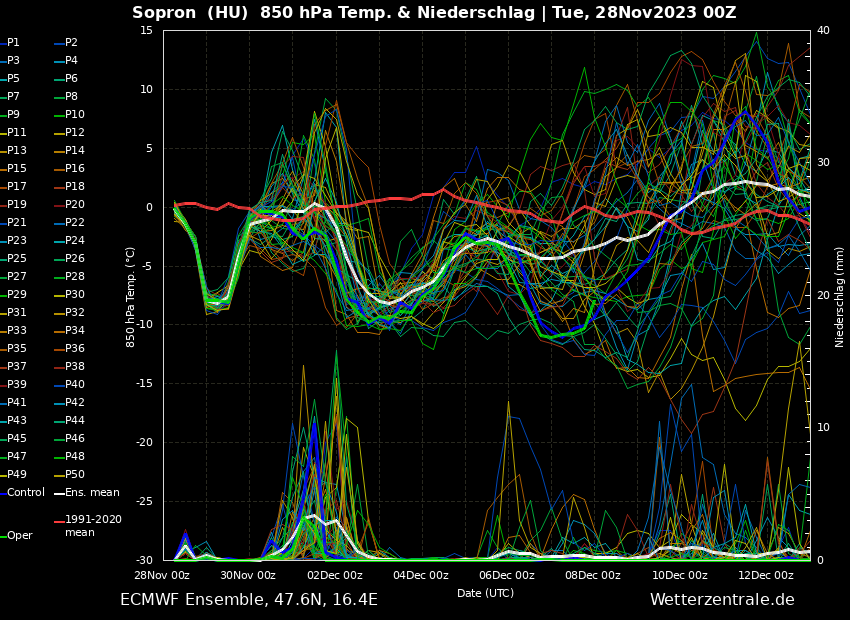Viewport: 850px width, 620px height.
Task: Click the 1991-2020 mean legend label
Action: click(x=93, y=526)
